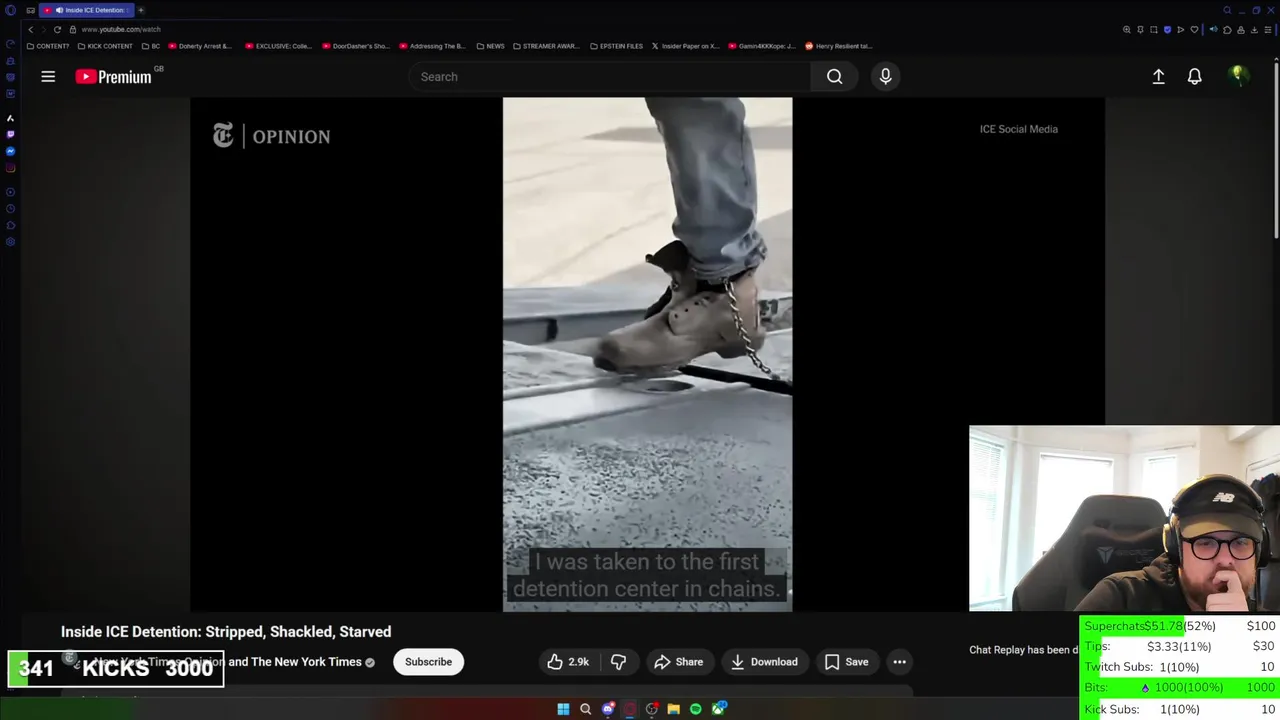Go to YouTube Premium home logo
The image size is (1280, 720).
(113, 76)
